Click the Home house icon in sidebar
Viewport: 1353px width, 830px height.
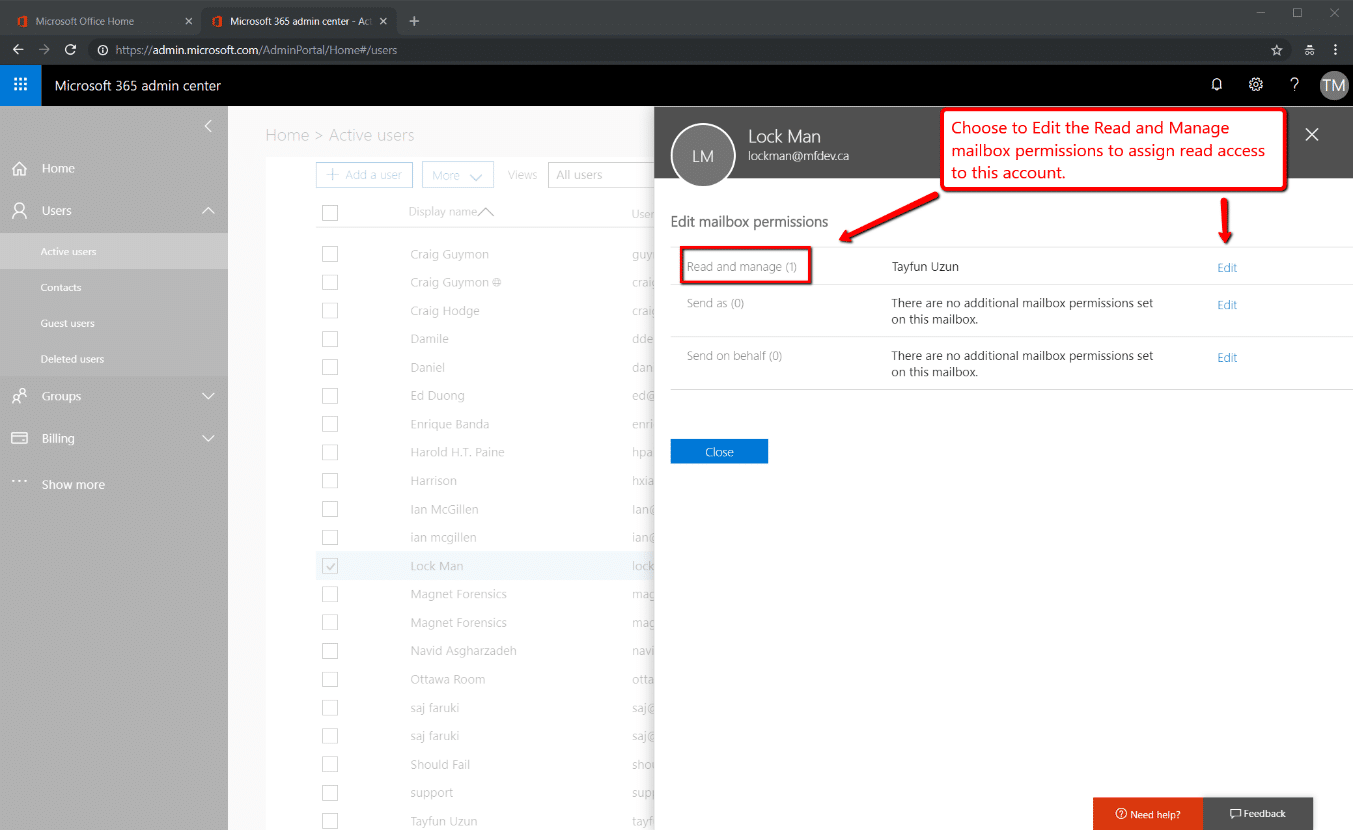pos(19,168)
